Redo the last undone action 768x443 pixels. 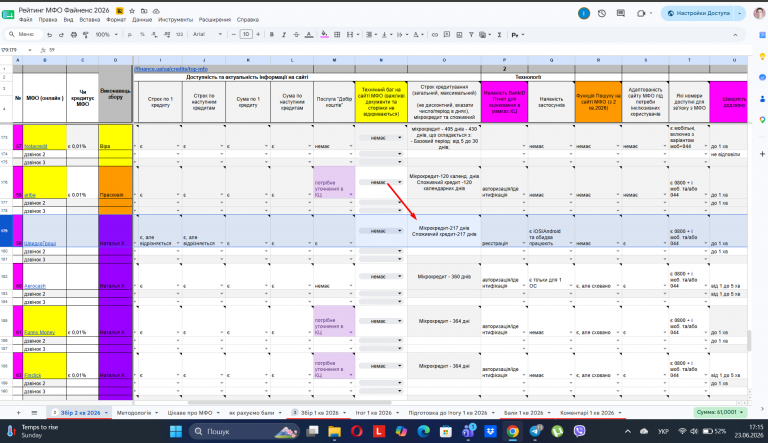pyautogui.click(x=61, y=35)
